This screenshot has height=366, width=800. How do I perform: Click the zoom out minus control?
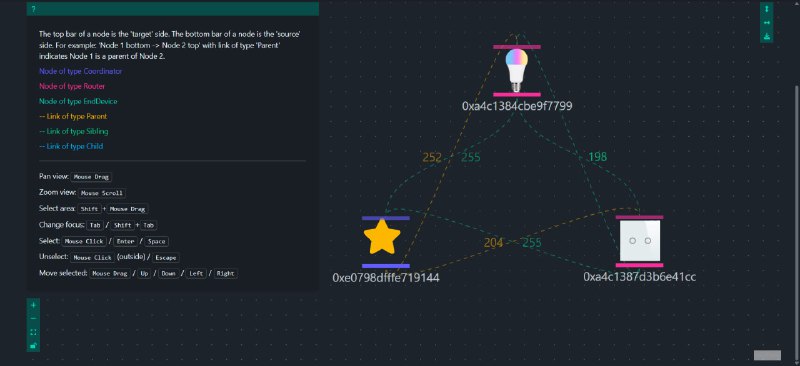point(33,318)
